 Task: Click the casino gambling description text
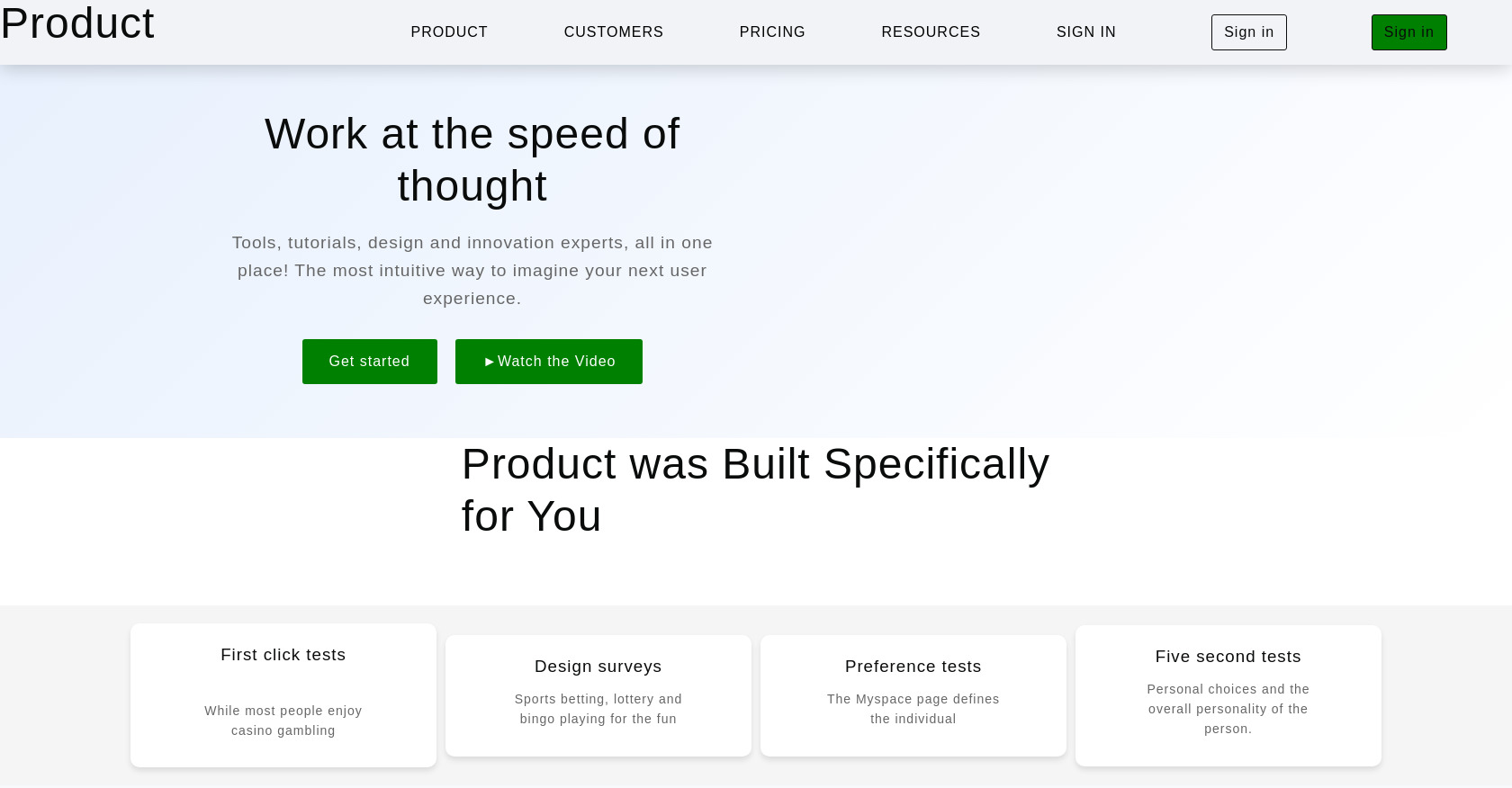[x=283, y=721]
